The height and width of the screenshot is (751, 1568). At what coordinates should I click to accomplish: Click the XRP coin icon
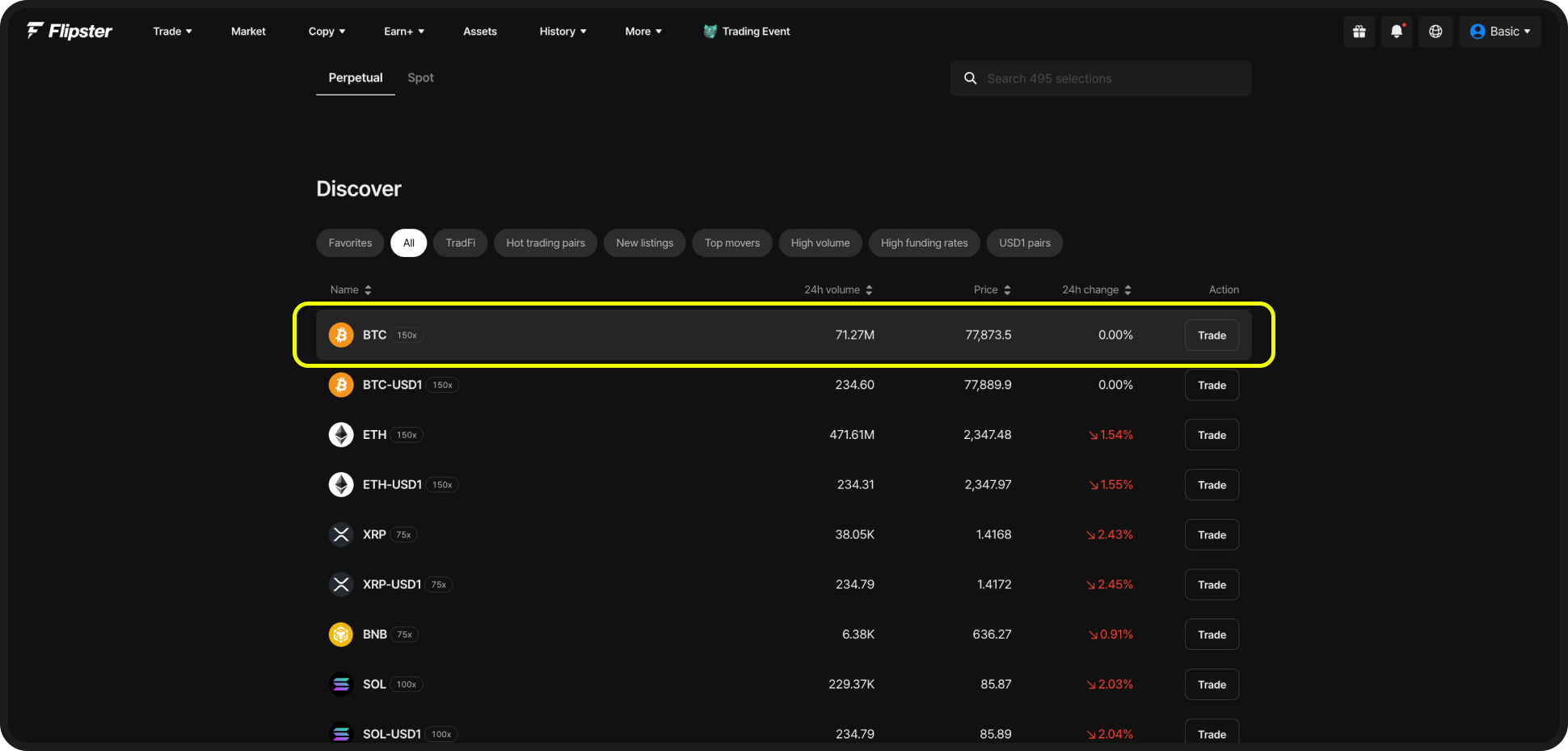[x=341, y=534]
